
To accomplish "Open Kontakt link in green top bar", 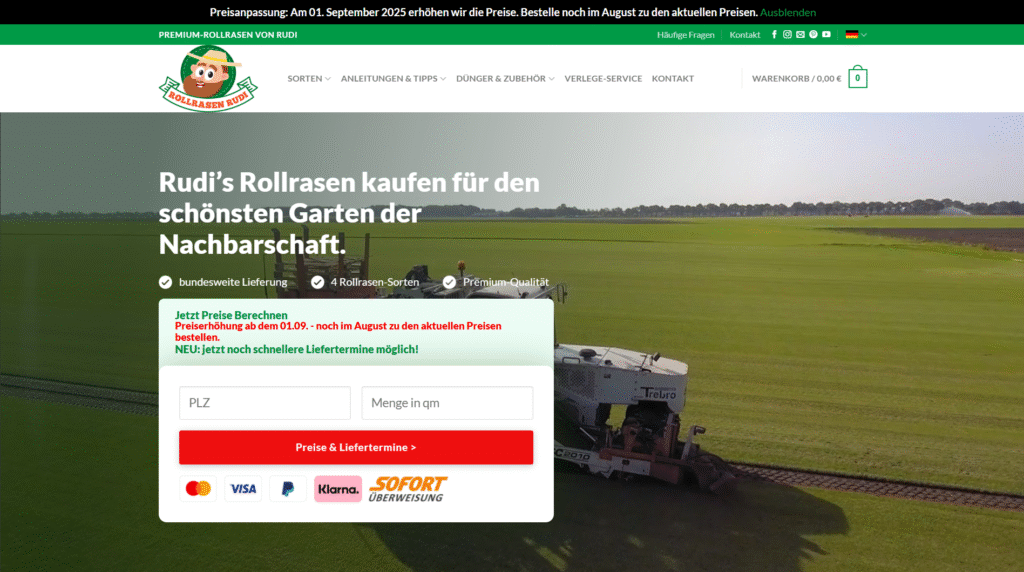I will [x=744, y=35].
